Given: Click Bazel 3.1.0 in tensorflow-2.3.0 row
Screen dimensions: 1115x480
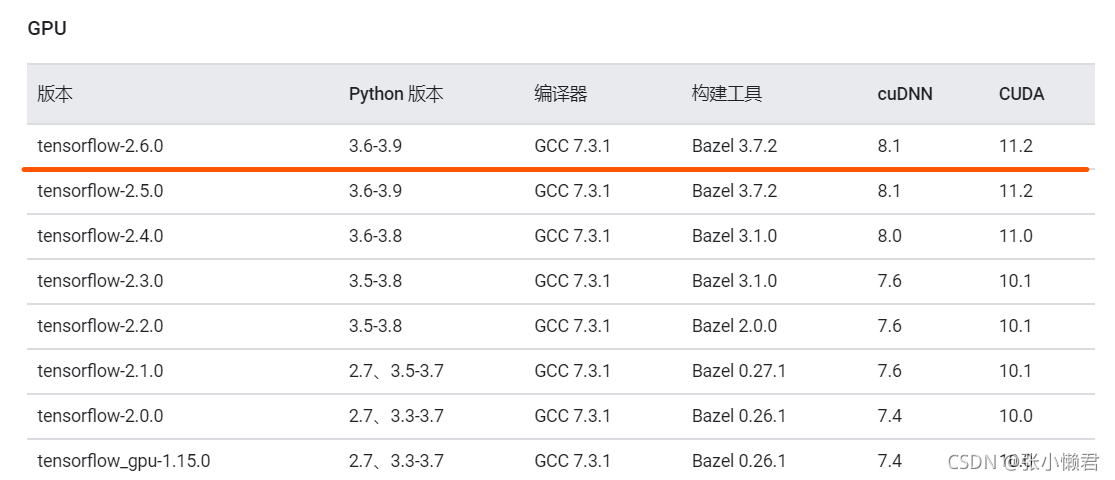Looking at the screenshot, I should point(735,281).
